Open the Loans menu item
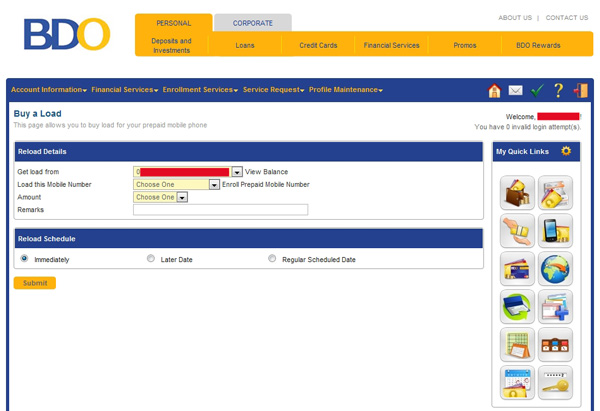 245,46
